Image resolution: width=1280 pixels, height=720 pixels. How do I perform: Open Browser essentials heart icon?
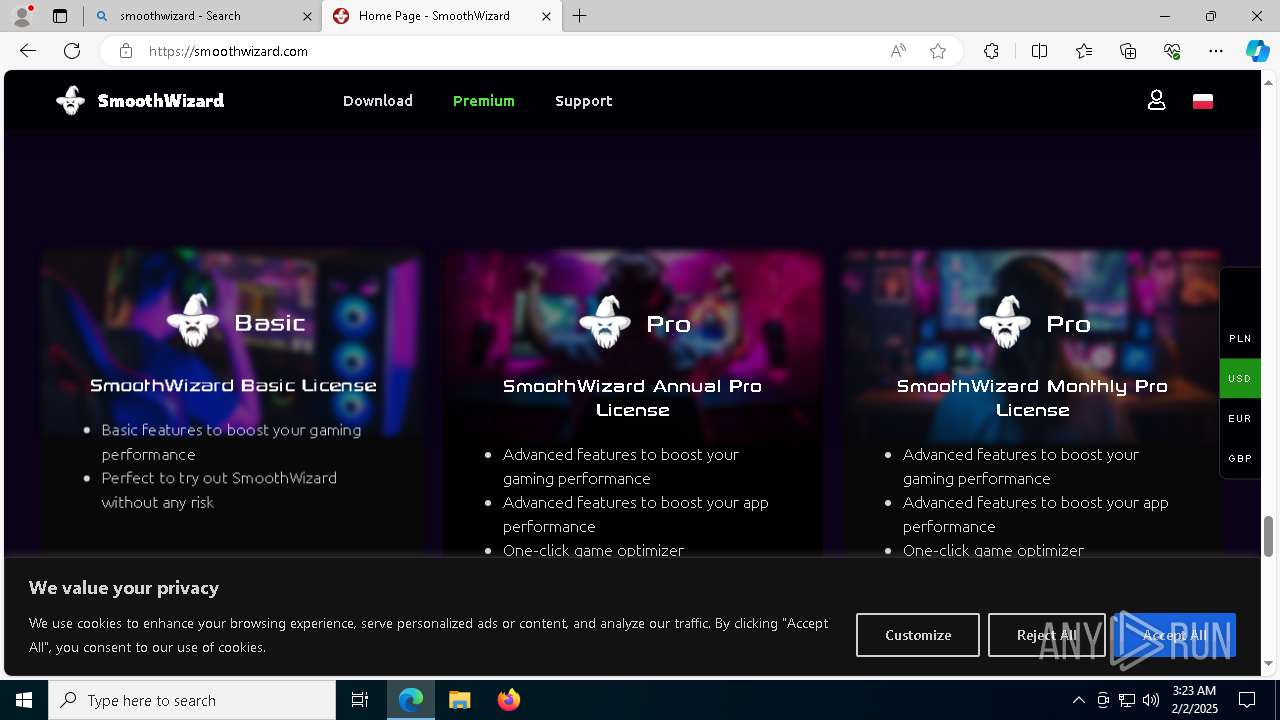tap(1172, 51)
